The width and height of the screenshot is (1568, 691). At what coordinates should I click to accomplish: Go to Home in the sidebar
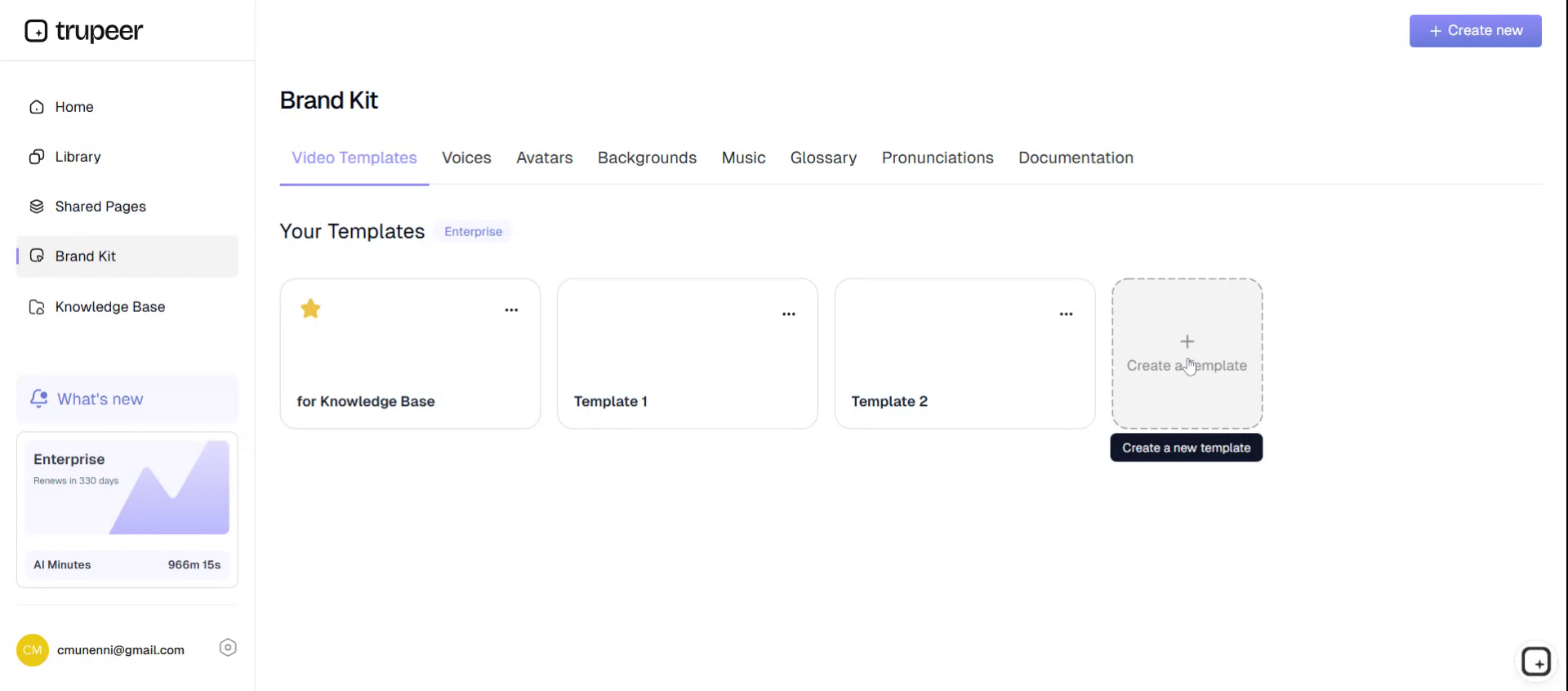[127, 107]
